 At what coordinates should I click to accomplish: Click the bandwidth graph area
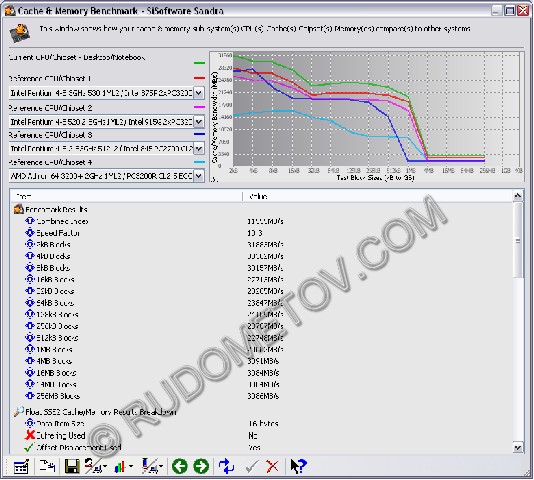[366, 116]
